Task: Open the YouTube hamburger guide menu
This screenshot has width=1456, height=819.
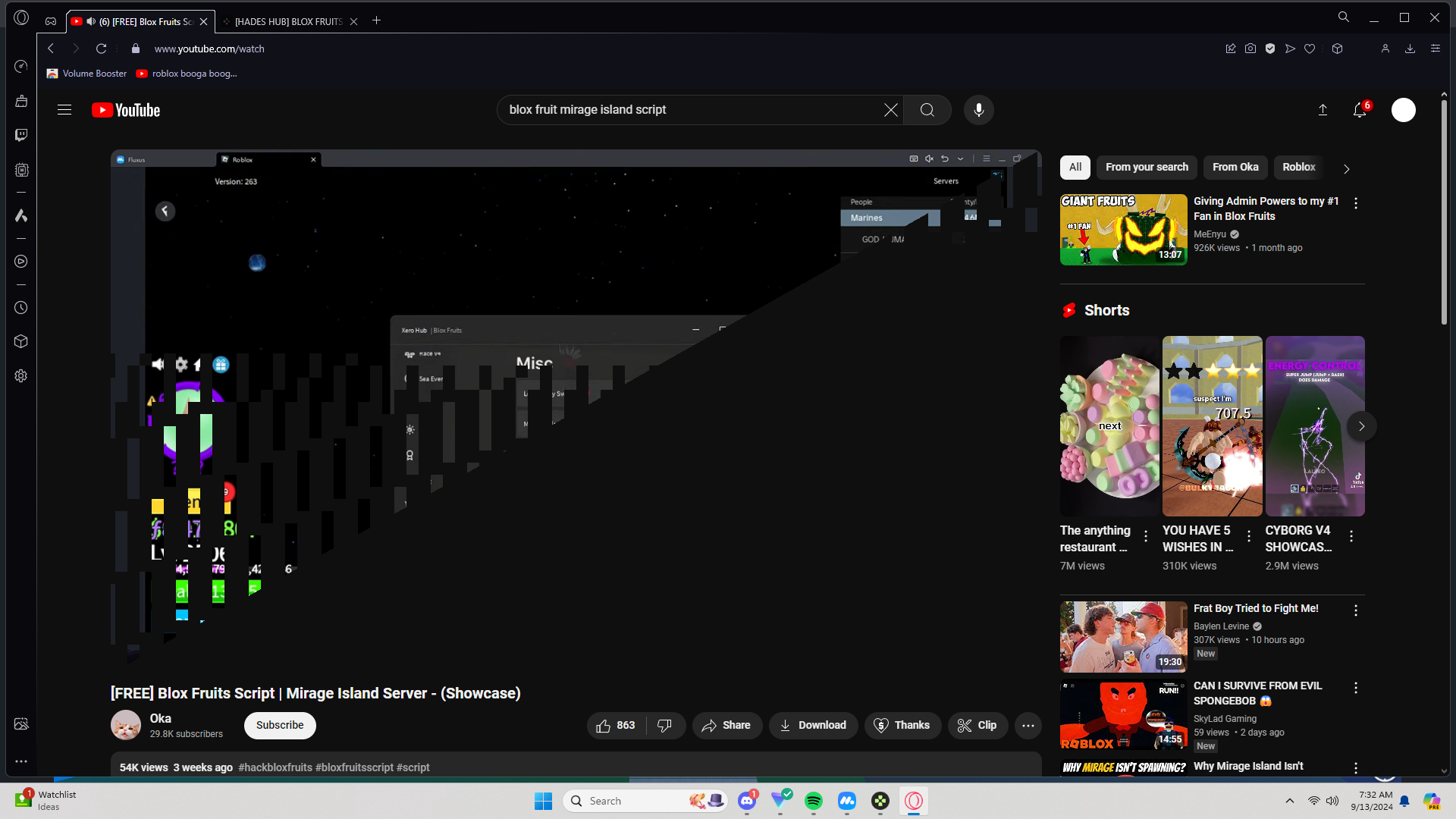Action: click(64, 110)
